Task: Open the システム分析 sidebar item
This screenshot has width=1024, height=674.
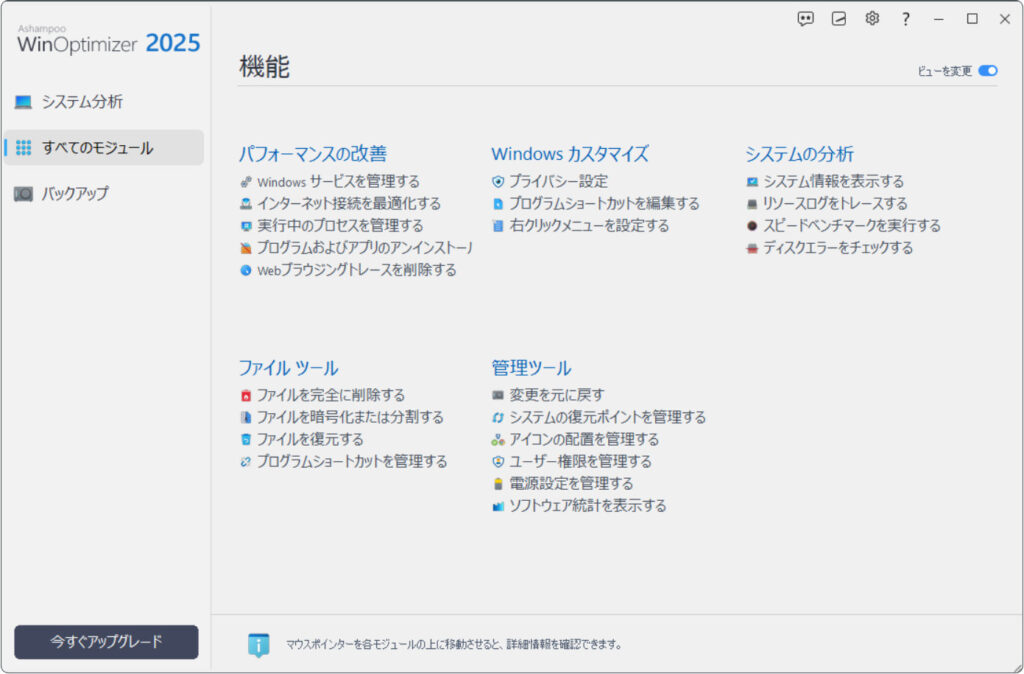Action: tap(104, 102)
